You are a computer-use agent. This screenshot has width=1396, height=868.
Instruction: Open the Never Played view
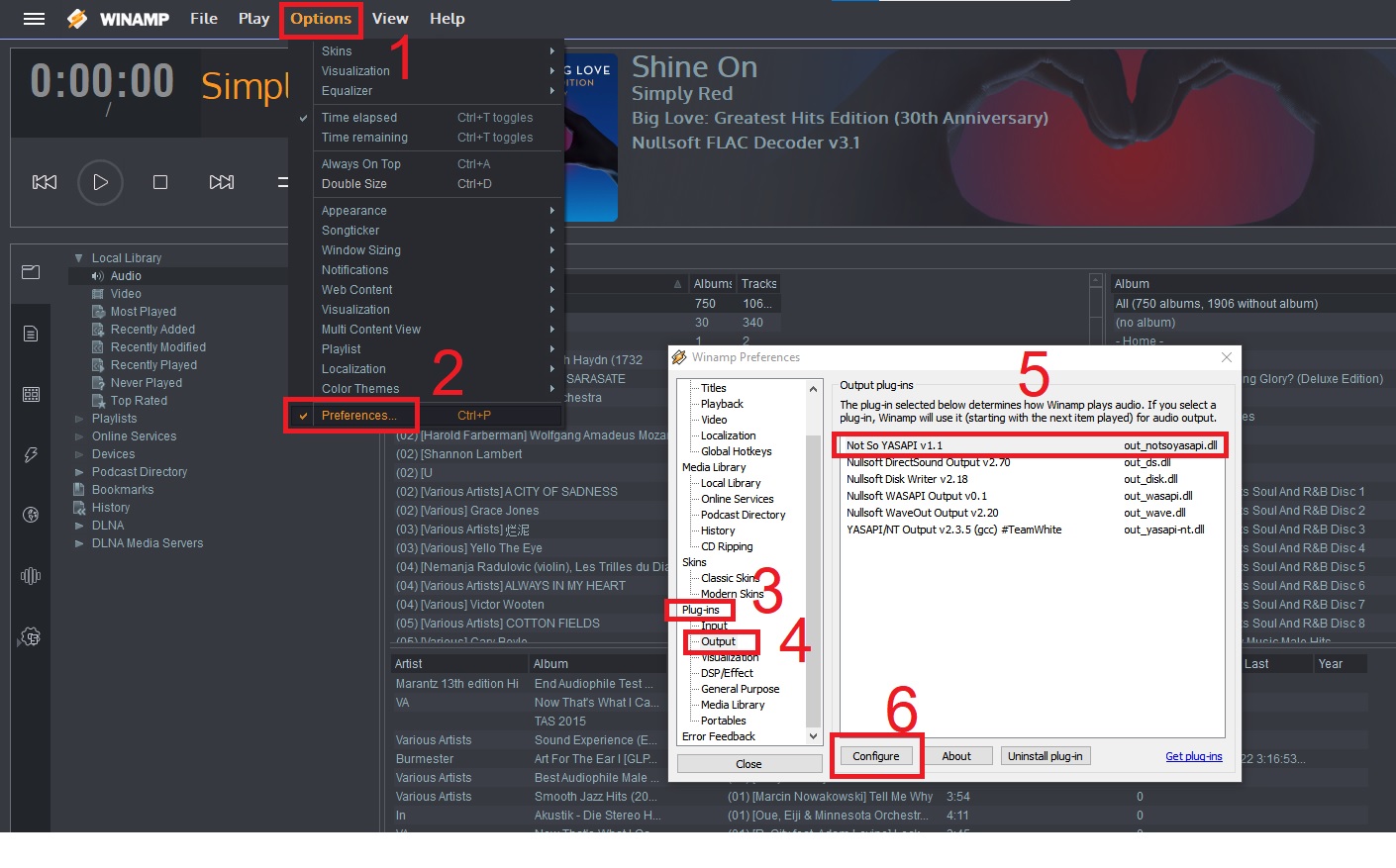(x=147, y=383)
